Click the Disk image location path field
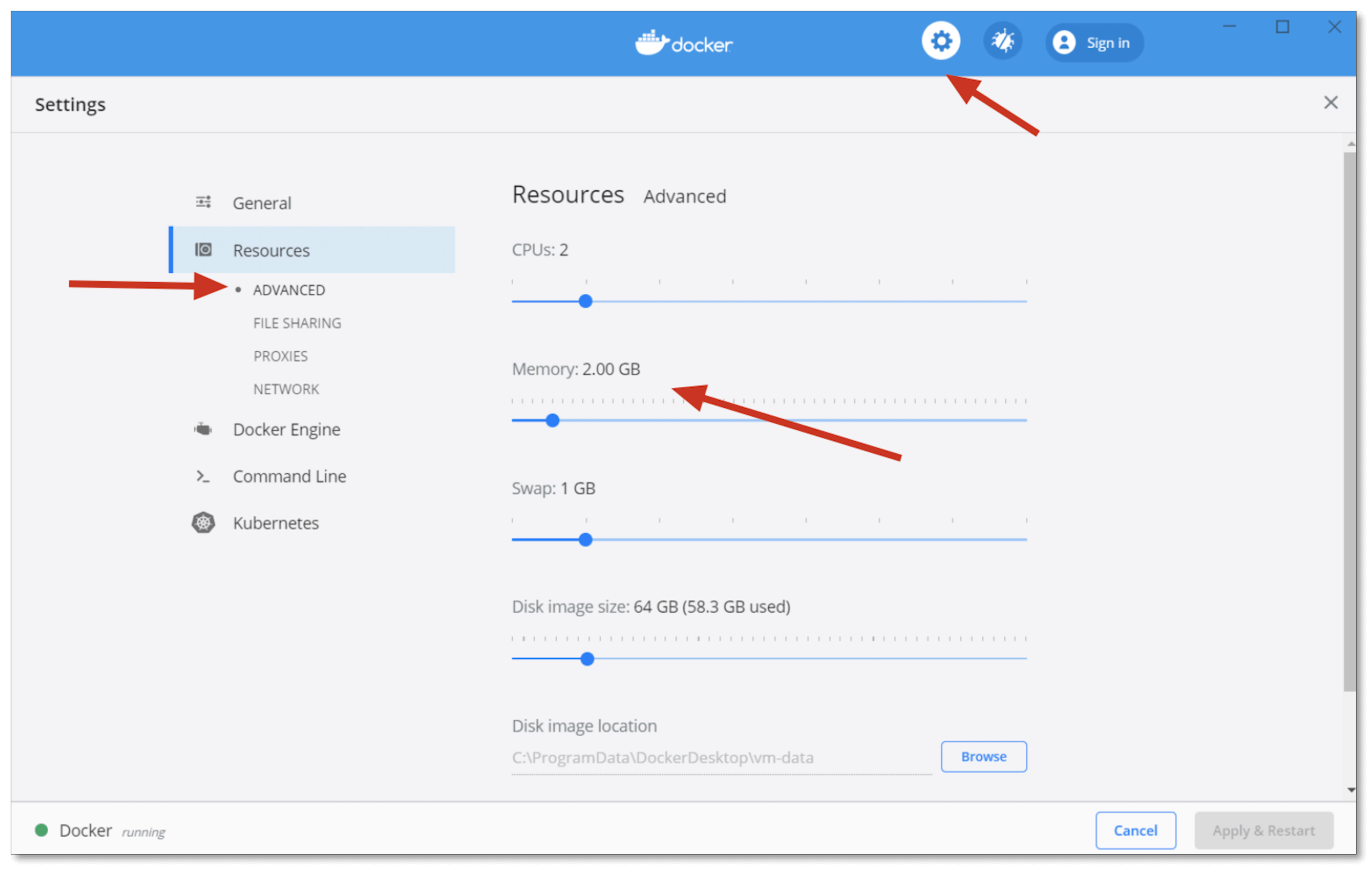The height and width of the screenshot is (870, 1372). coord(721,758)
